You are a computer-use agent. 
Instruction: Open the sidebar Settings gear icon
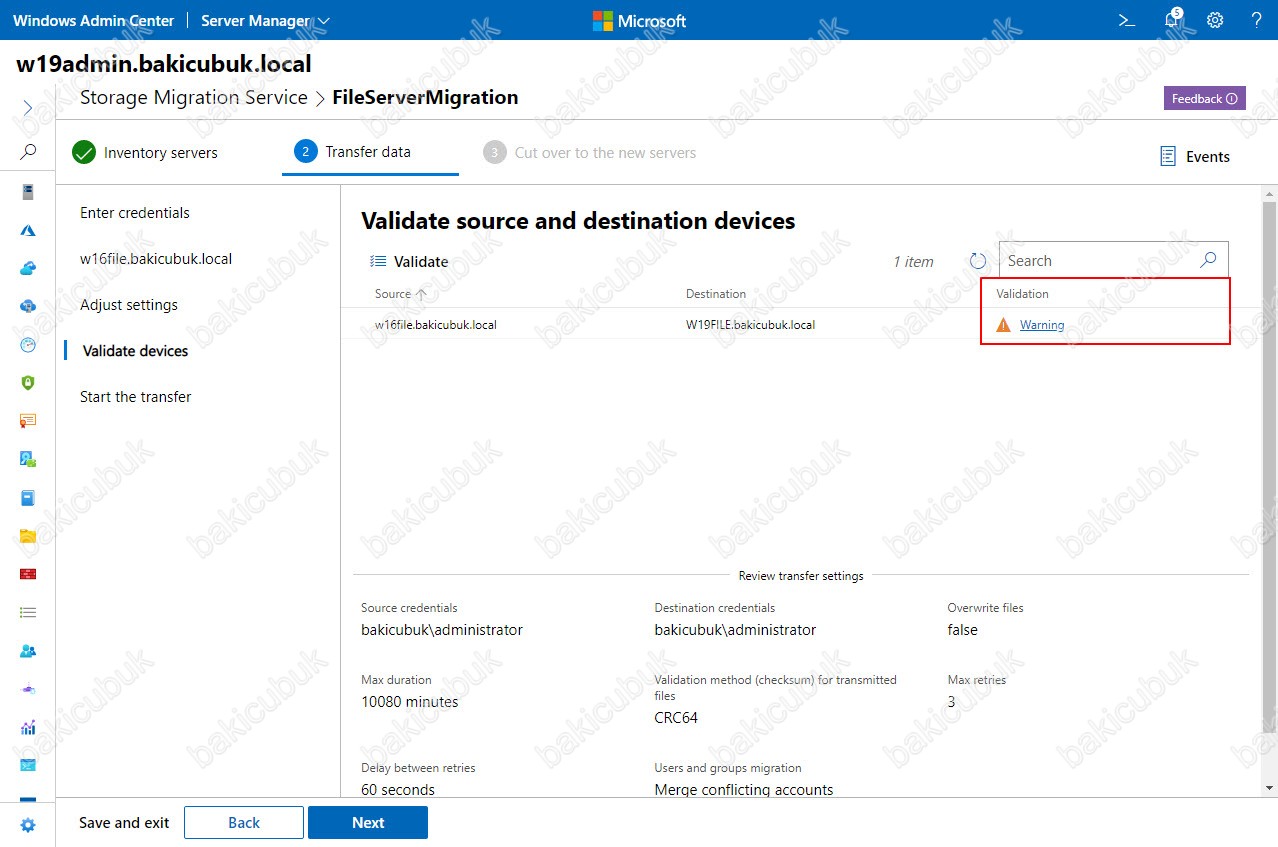(x=28, y=825)
